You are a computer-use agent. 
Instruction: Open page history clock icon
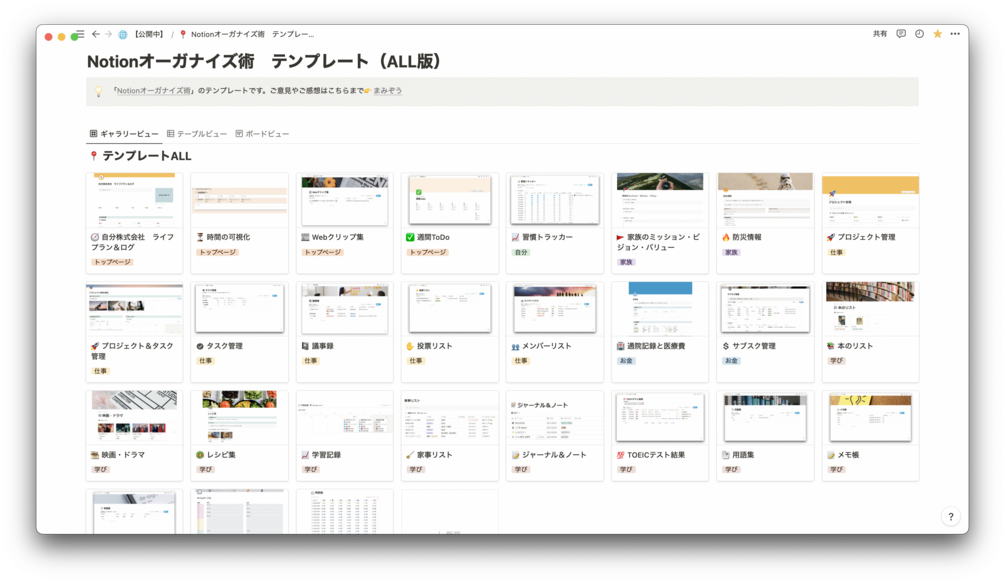coord(919,34)
